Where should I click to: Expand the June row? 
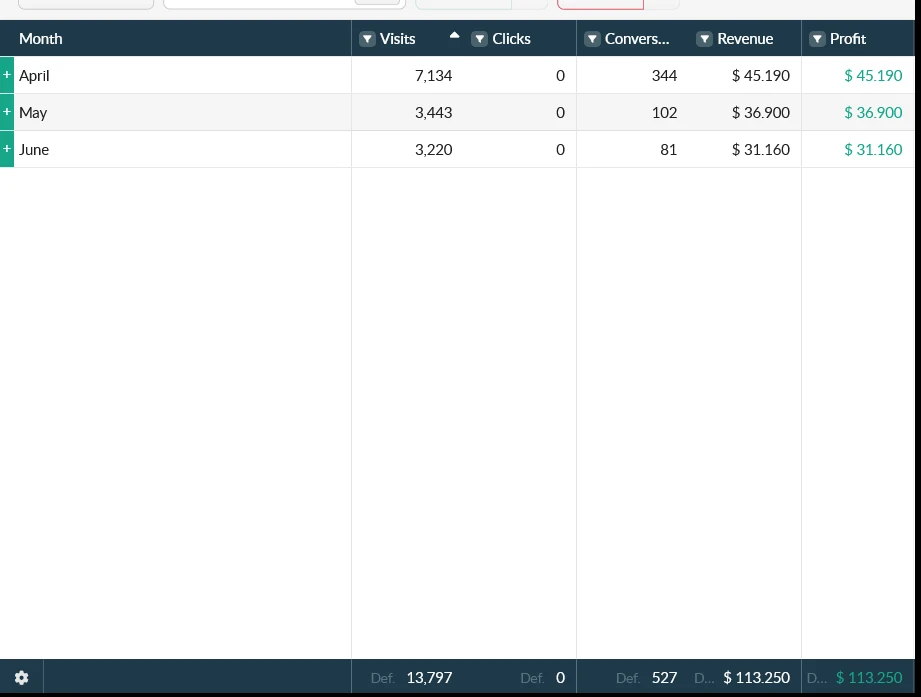click(x=7, y=149)
